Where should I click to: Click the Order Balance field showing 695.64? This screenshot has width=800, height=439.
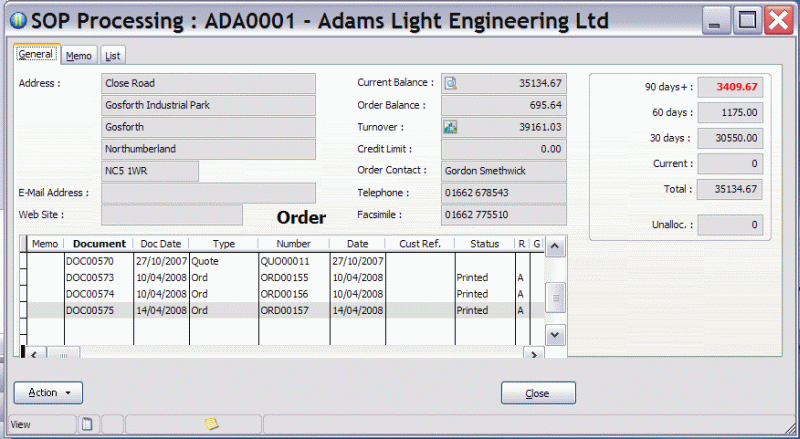pyautogui.click(x=504, y=105)
